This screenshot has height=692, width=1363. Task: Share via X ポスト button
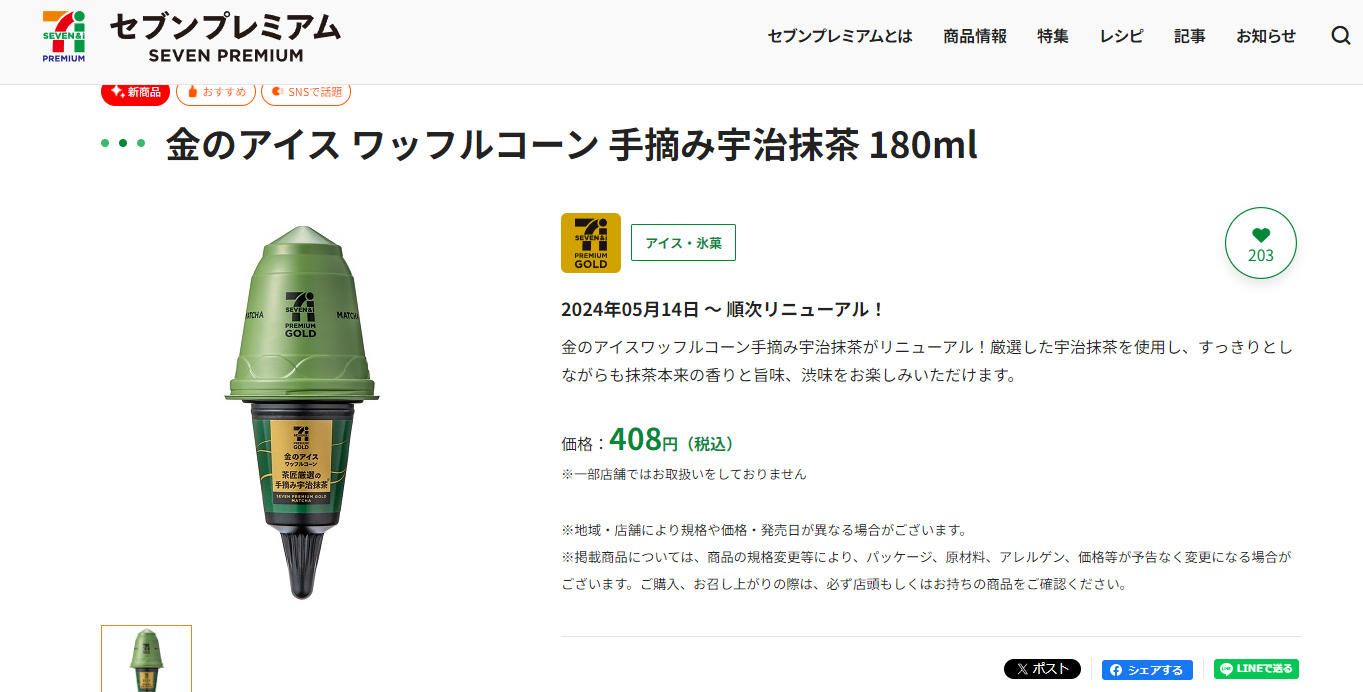pyautogui.click(x=1042, y=669)
